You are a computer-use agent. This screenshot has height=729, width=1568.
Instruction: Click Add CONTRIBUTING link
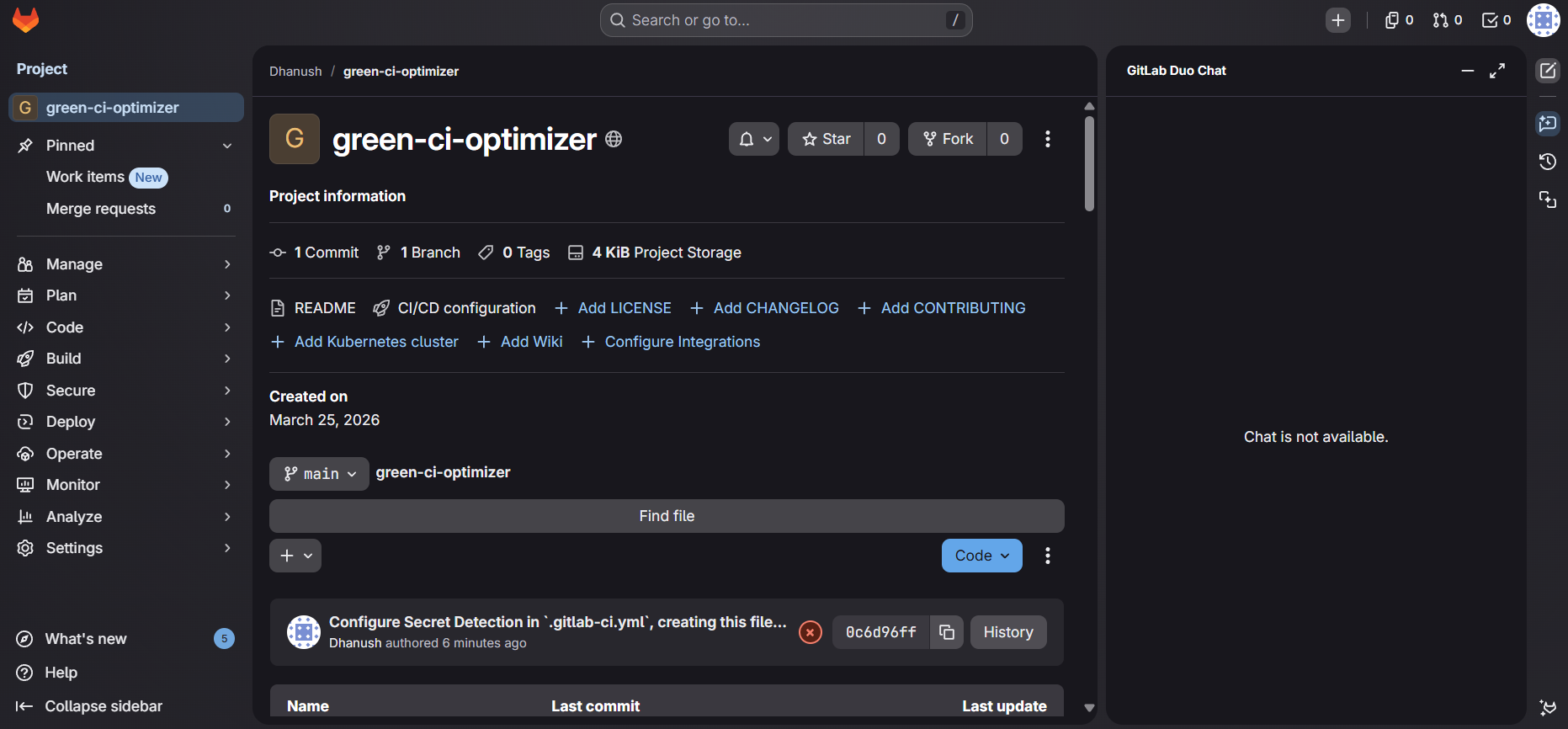click(x=941, y=308)
